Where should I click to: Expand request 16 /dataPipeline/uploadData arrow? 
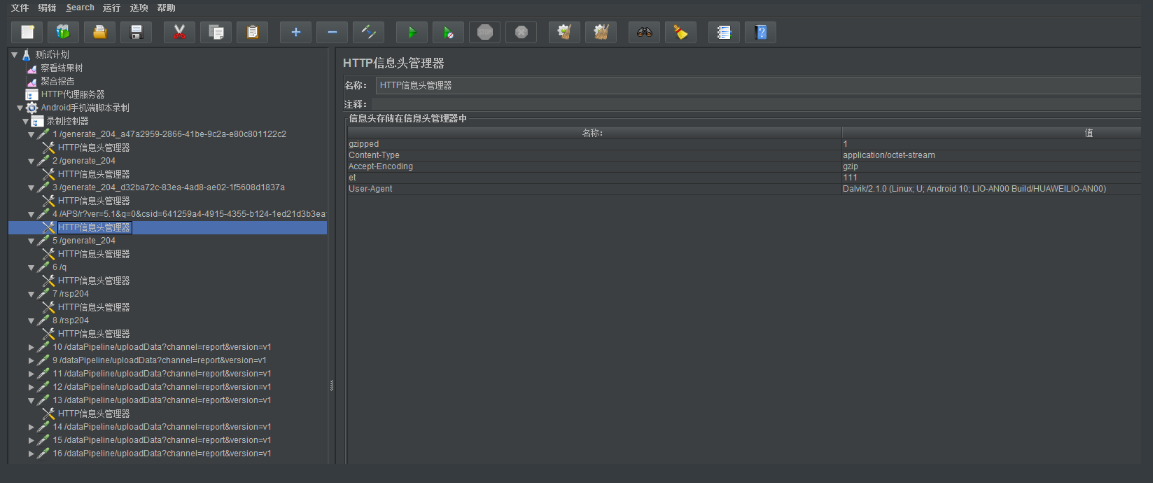click(31, 453)
